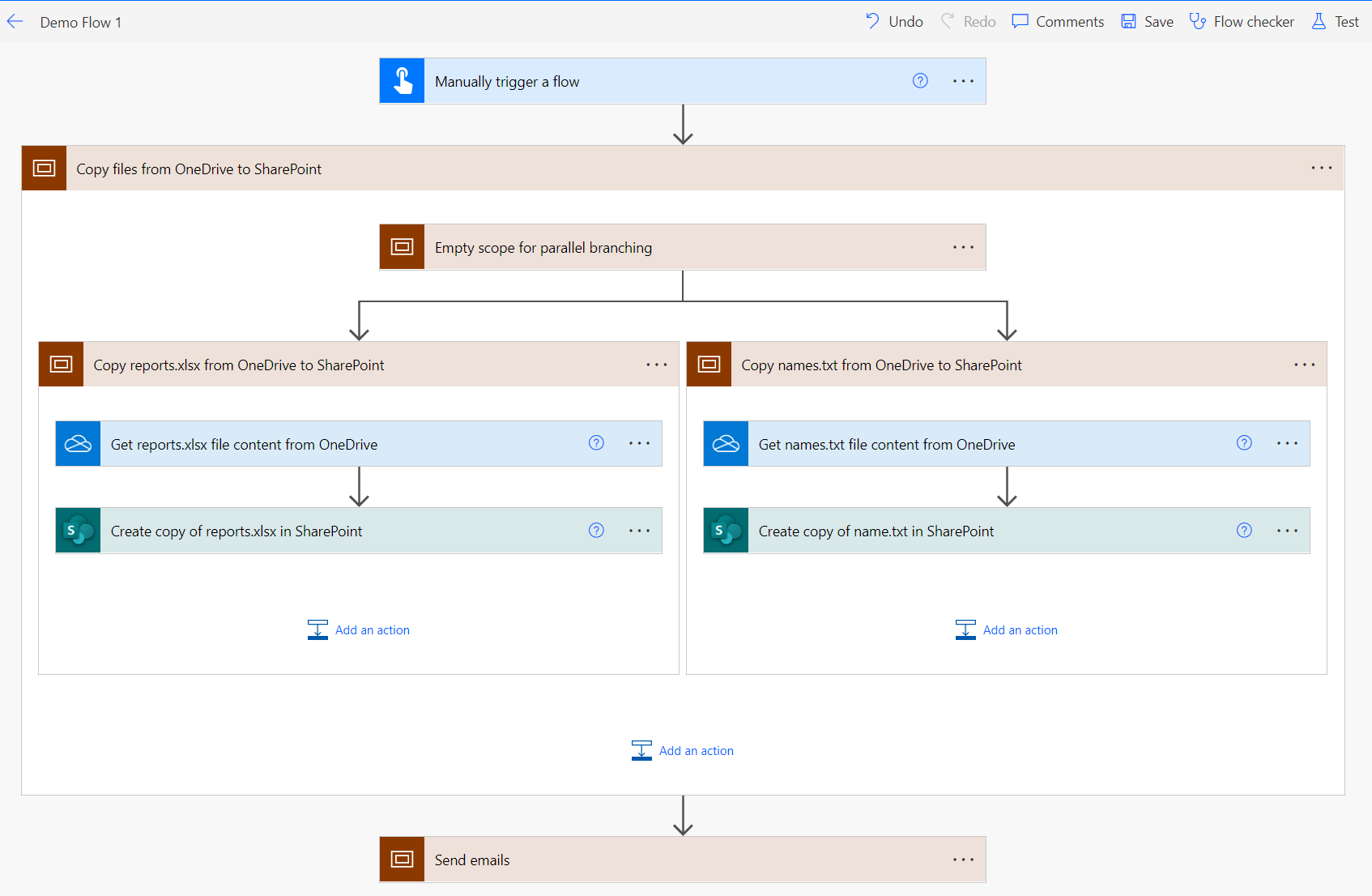Expand Get names.txt file content from OneDrive
Screen dimensions: 1372x896
(x=1007, y=443)
